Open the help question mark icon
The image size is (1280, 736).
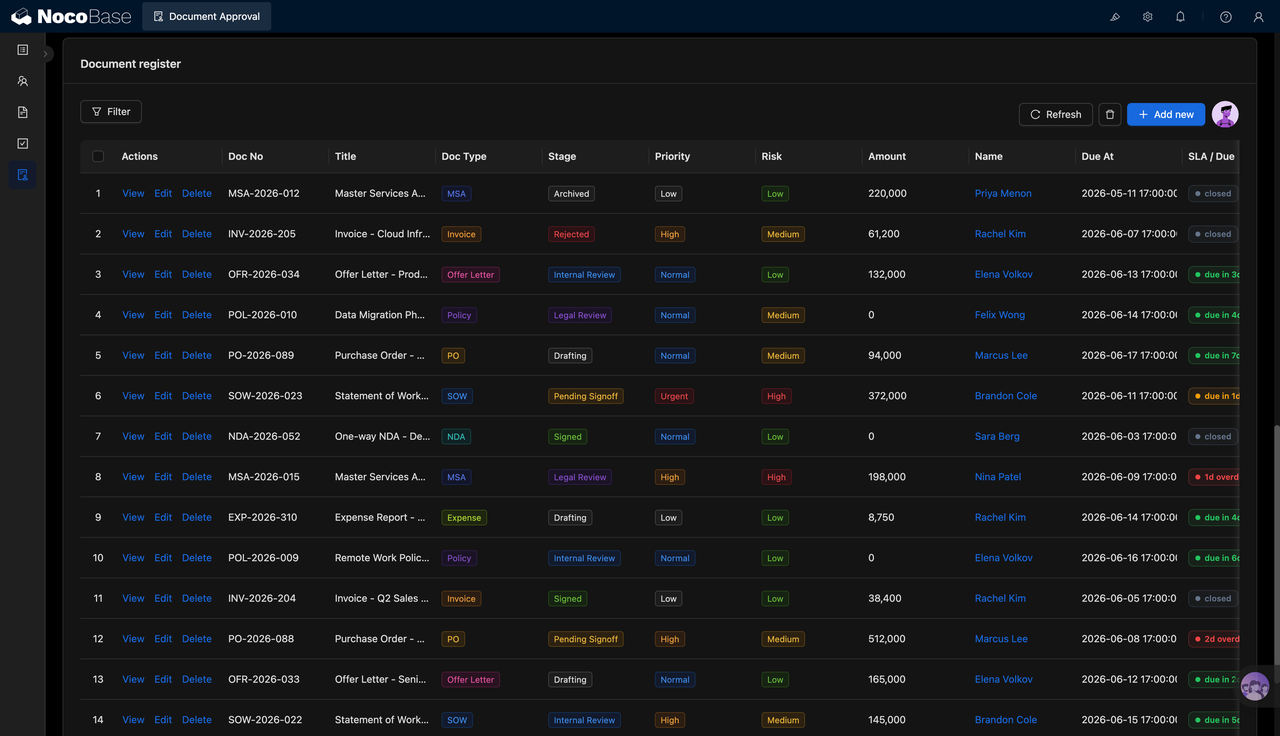pyautogui.click(x=1226, y=17)
